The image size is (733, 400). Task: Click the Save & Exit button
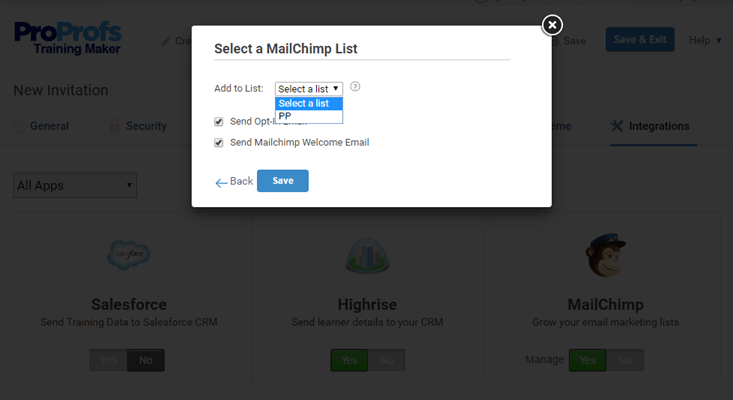tap(640, 40)
